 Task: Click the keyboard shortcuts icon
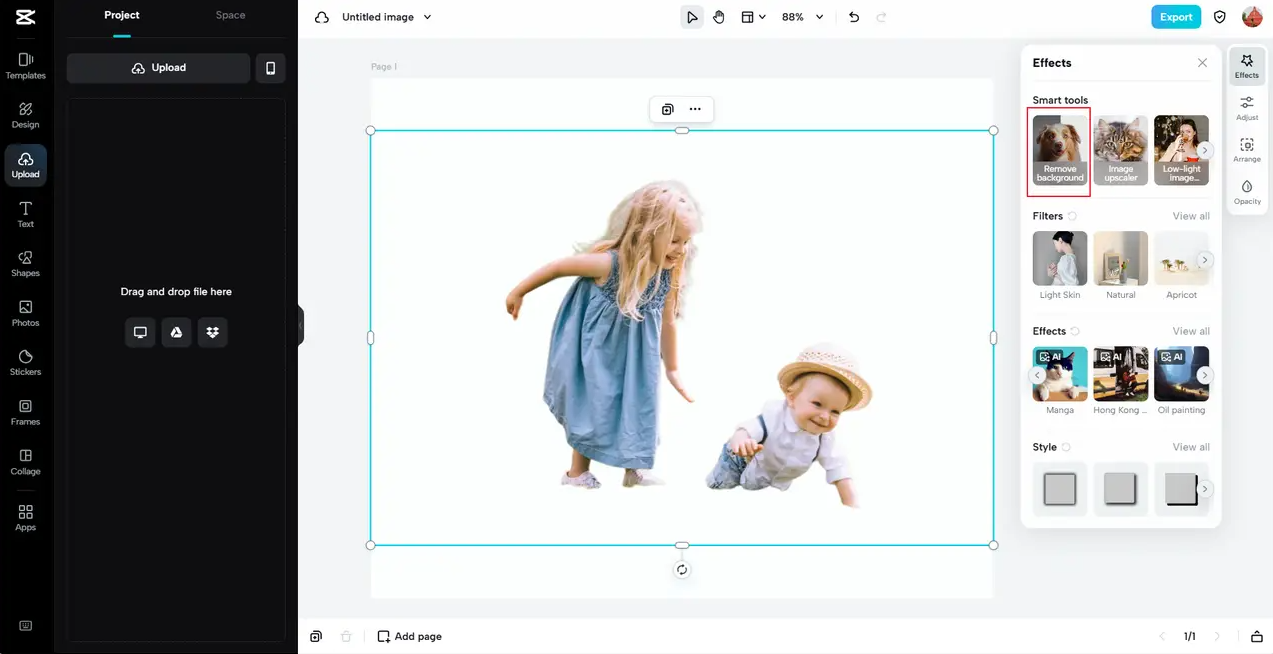pos(26,626)
